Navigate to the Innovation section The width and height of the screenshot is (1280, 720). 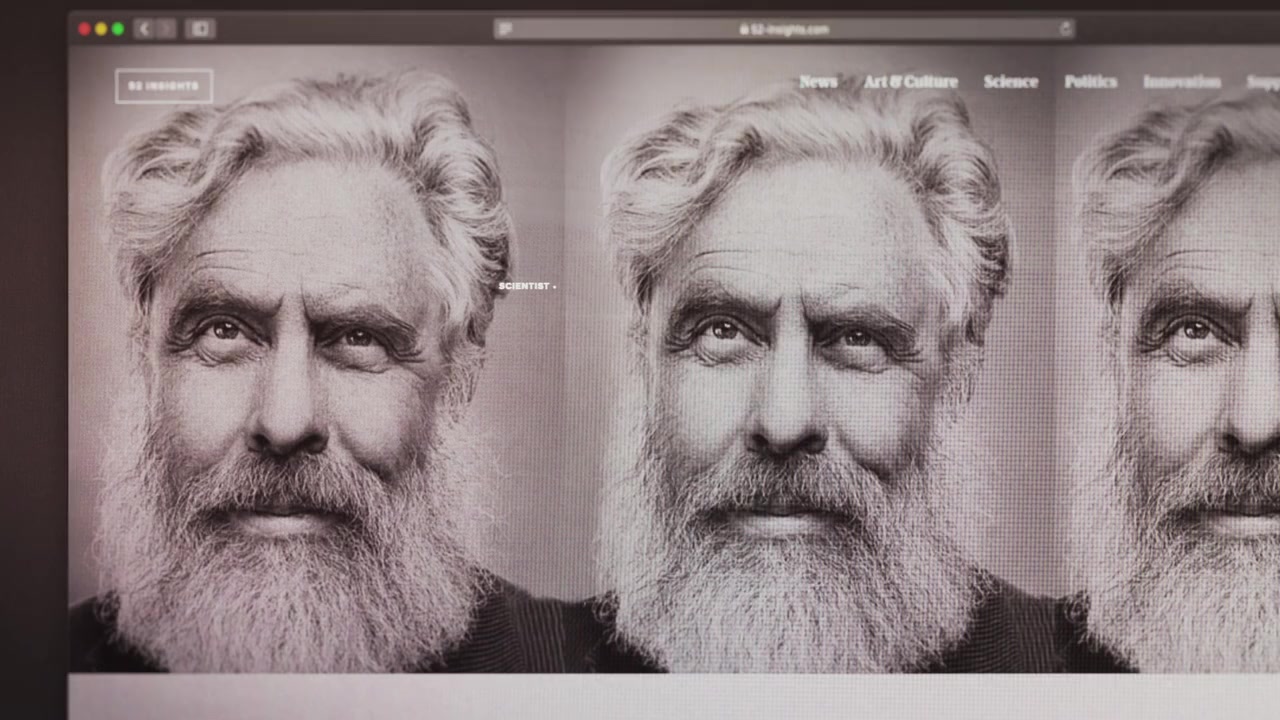click(x=1181, y=82)
